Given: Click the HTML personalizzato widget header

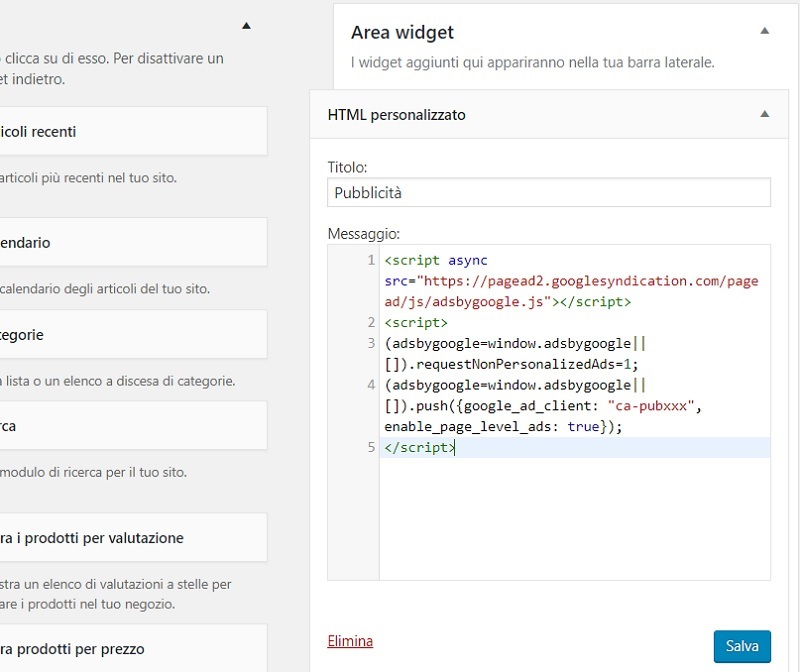Looking at the screenshot, I should (548, 114).
